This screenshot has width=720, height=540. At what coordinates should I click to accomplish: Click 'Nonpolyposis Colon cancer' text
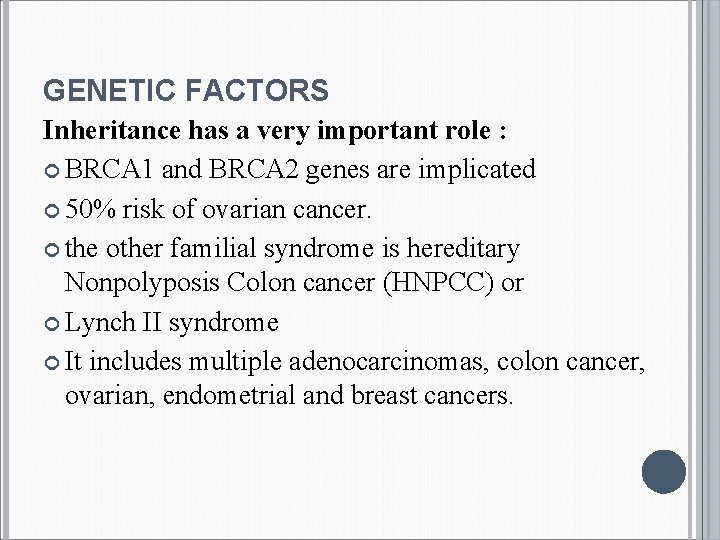[219, 282]
